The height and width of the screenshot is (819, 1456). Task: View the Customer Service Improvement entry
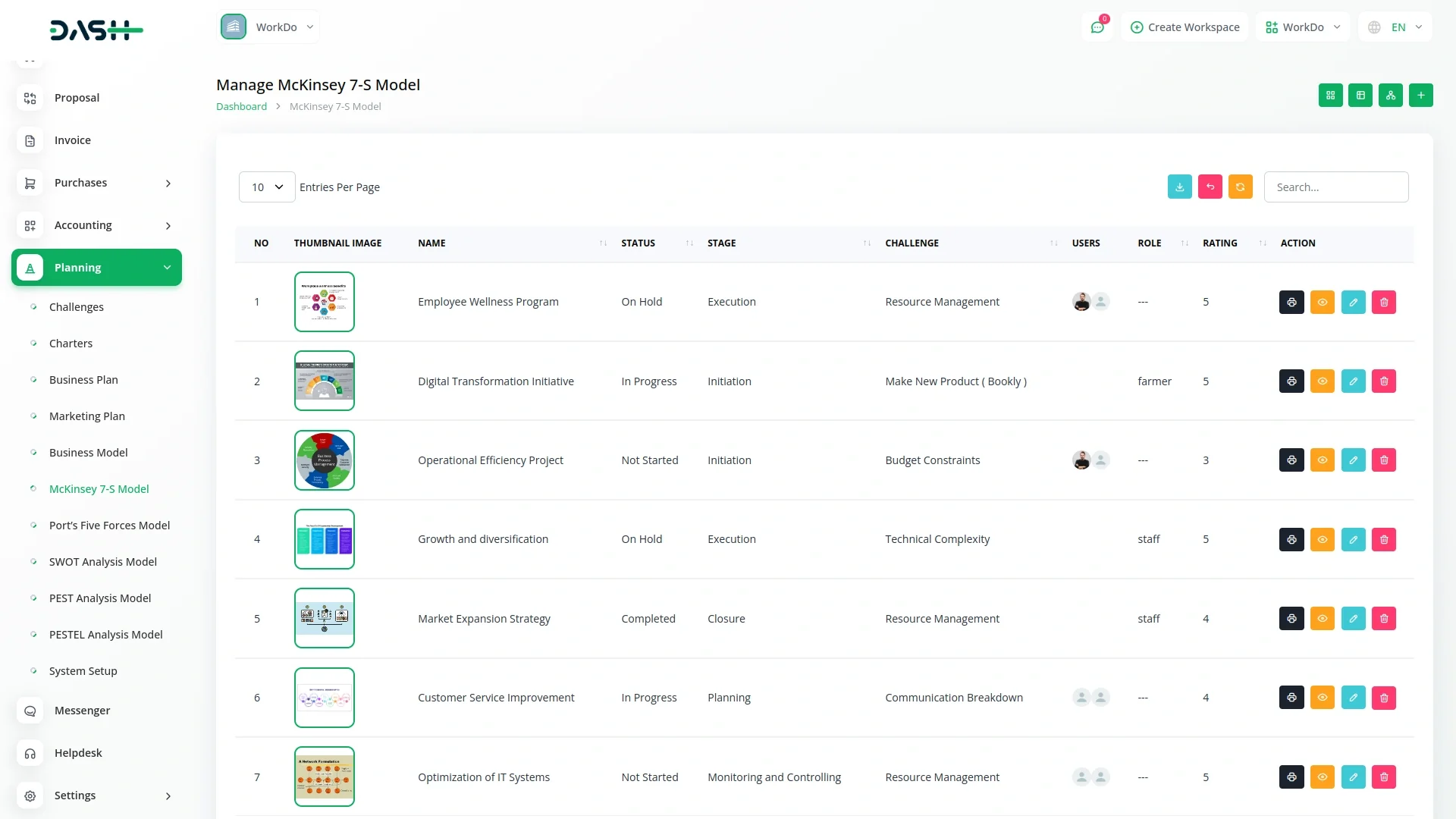1322,698
